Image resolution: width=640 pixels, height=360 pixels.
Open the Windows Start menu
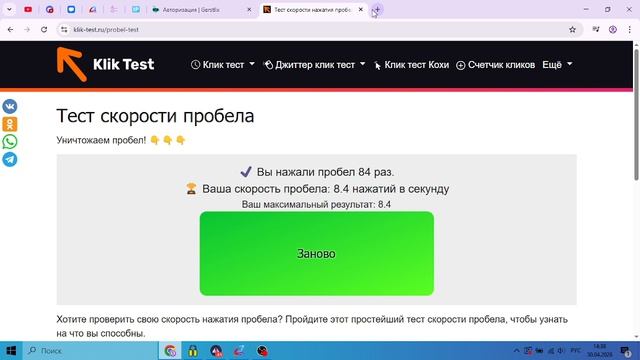[x=11, y=351]
